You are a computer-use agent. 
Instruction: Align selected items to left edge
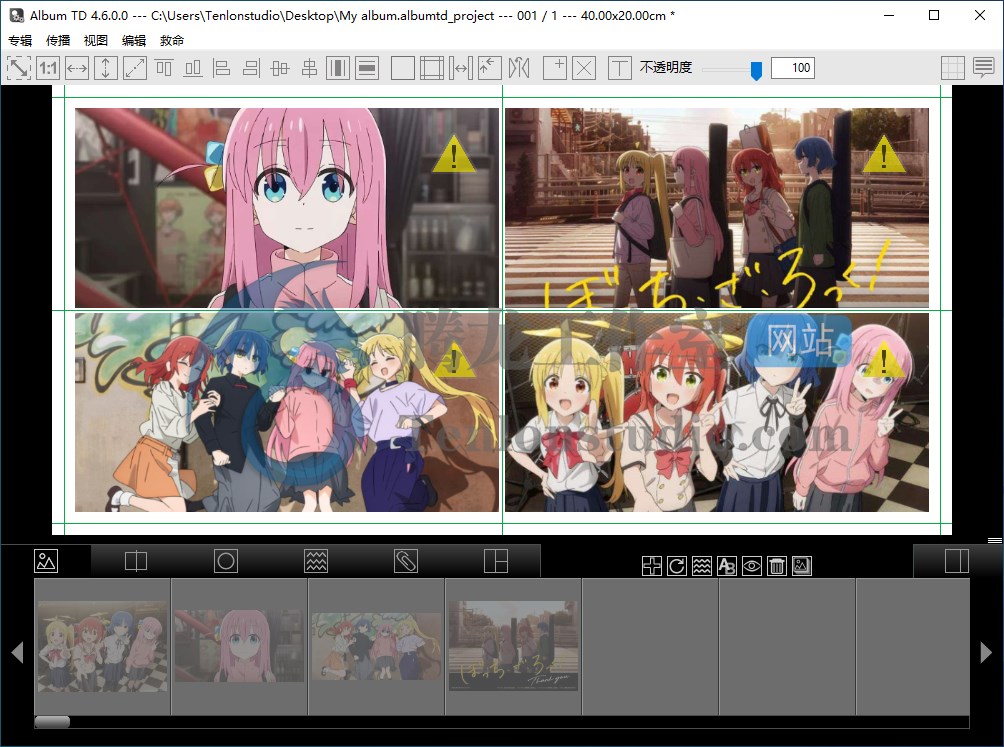[x=222, y=68]
